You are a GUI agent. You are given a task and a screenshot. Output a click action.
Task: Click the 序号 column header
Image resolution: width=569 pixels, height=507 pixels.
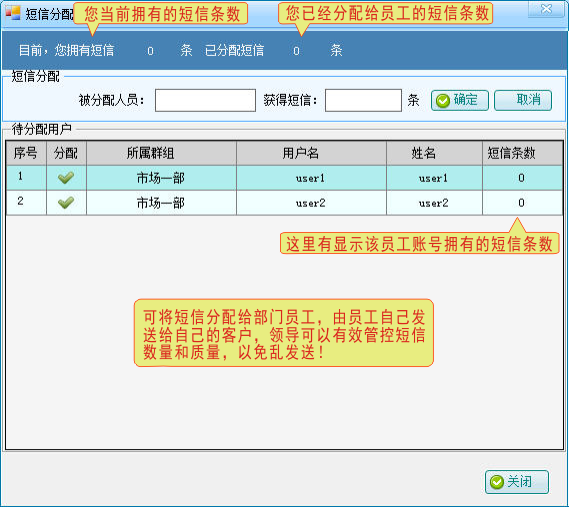26,153
